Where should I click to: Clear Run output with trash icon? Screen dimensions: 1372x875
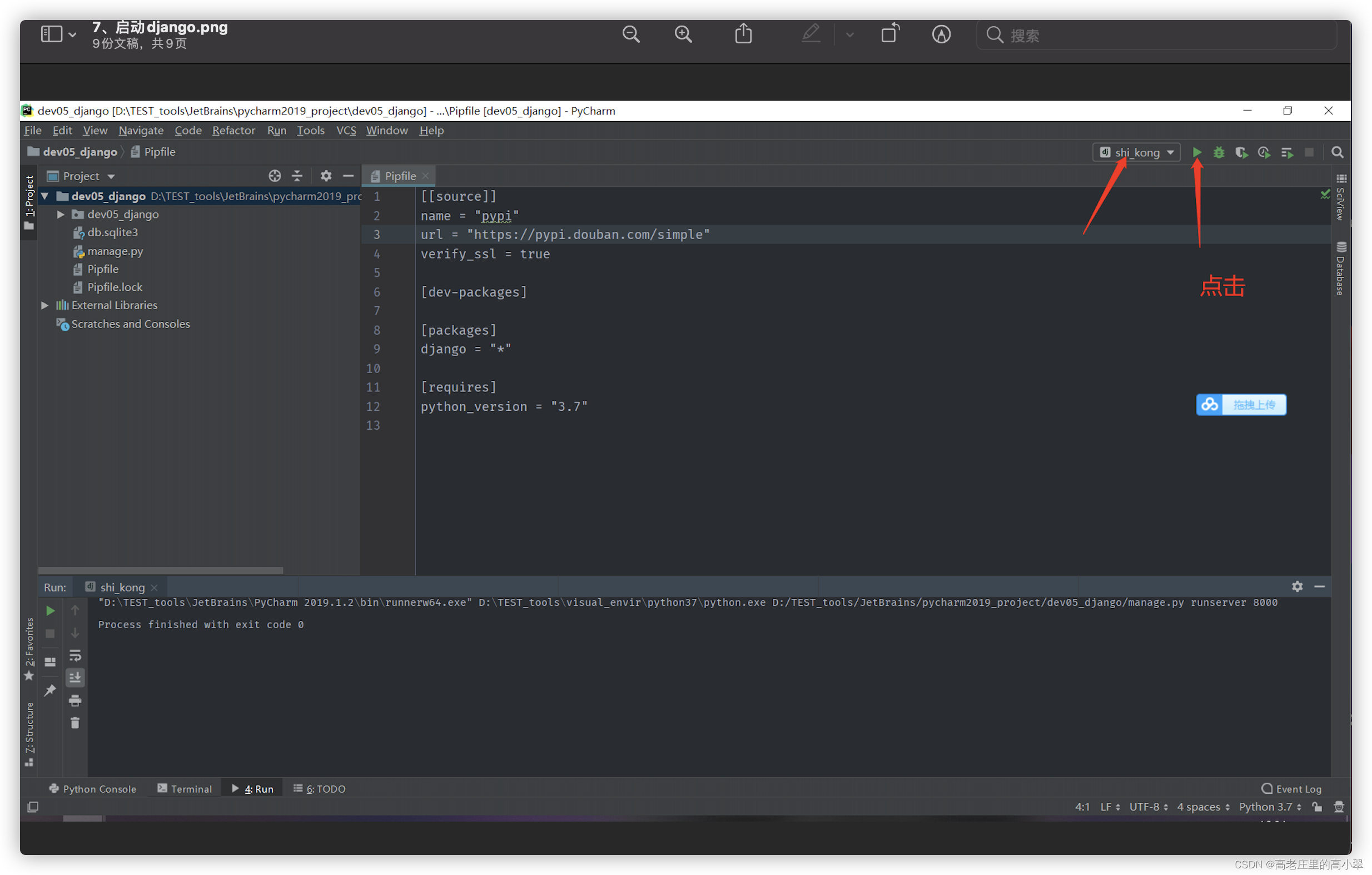tap(74, 723)
